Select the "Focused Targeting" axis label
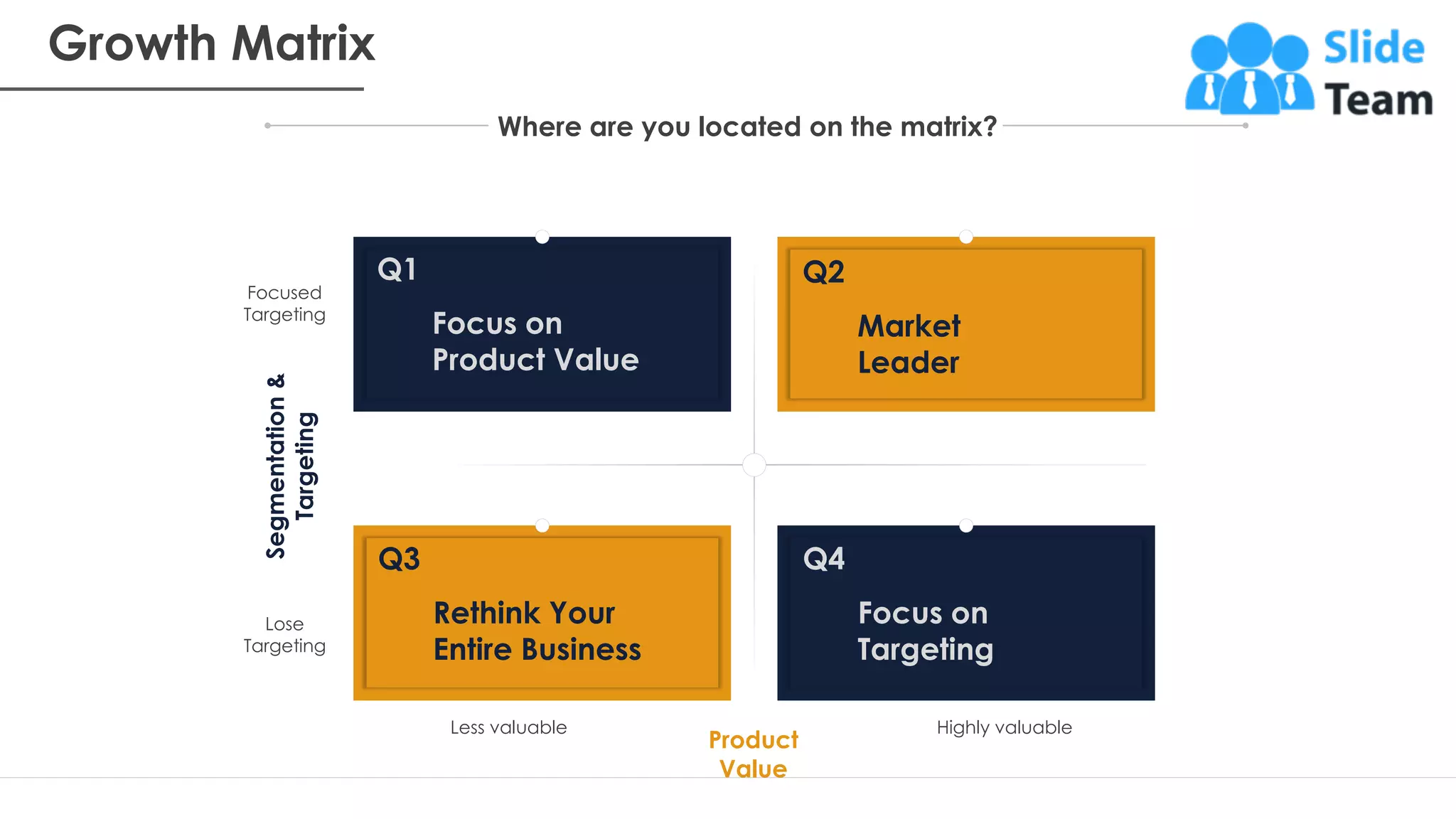 pos(284,304)
